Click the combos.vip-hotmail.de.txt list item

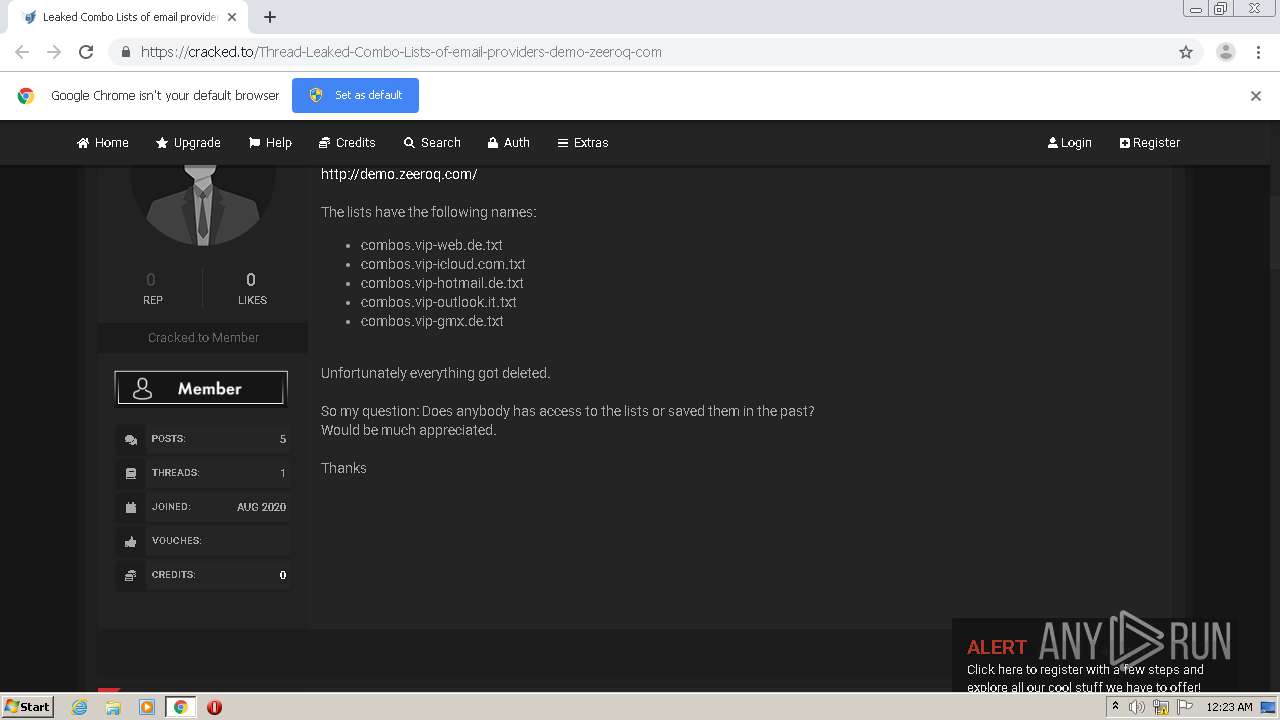442,283
